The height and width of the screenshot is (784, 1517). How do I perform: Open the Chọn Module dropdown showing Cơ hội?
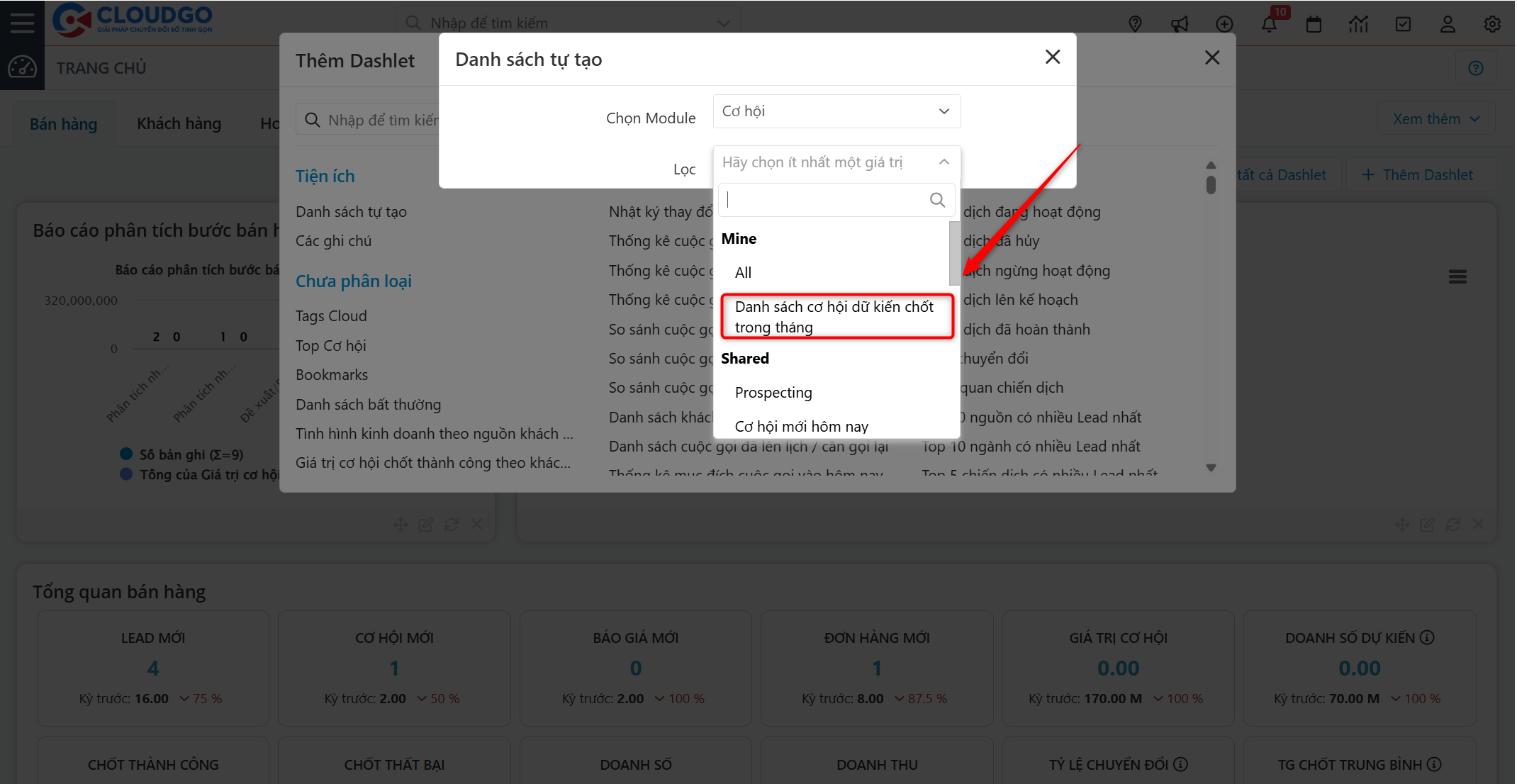click(x=836, y=111)
